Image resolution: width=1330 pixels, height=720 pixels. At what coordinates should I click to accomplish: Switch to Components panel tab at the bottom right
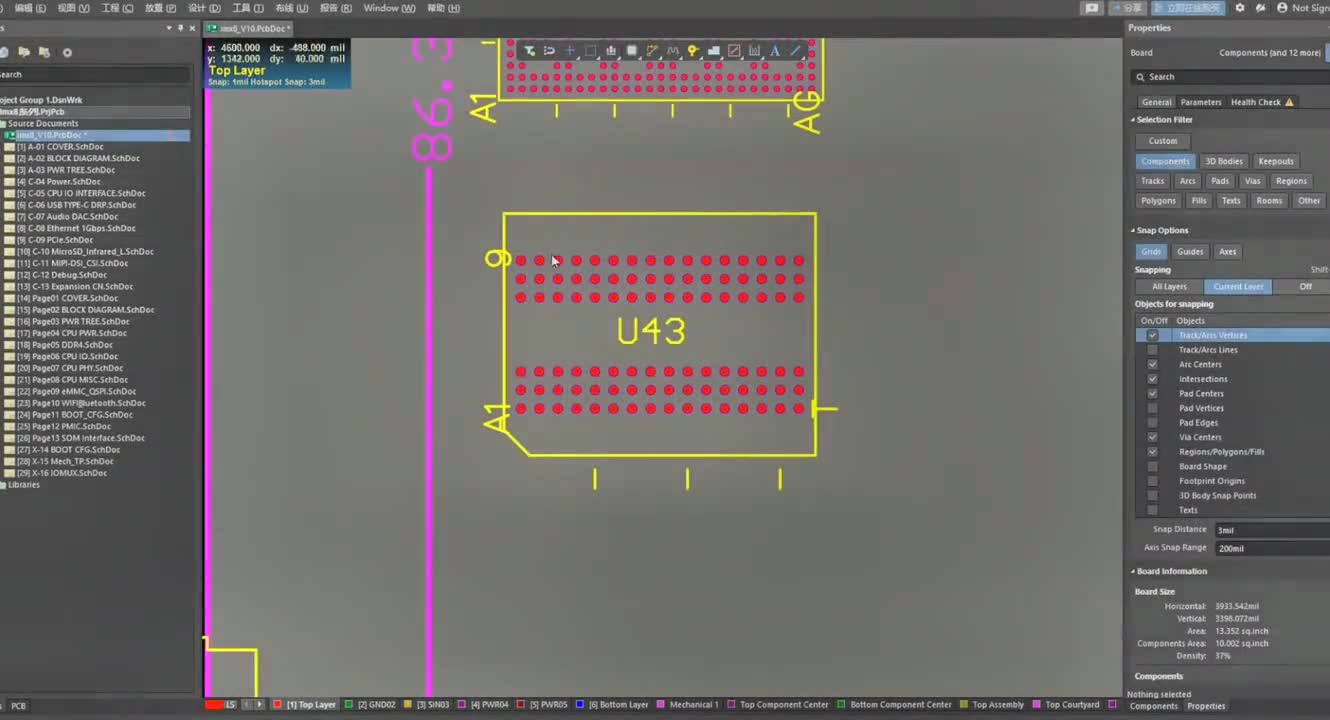coord(1153,706)
